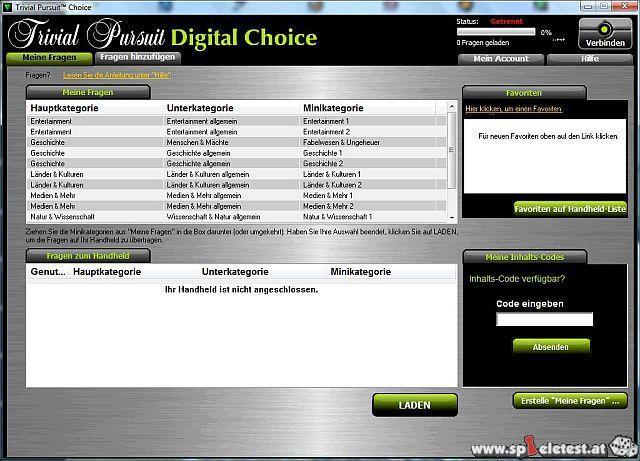Viewport: 640px width, 461px height.
Task: Open the Hilfe tab
Action: (x=590, y=59)
